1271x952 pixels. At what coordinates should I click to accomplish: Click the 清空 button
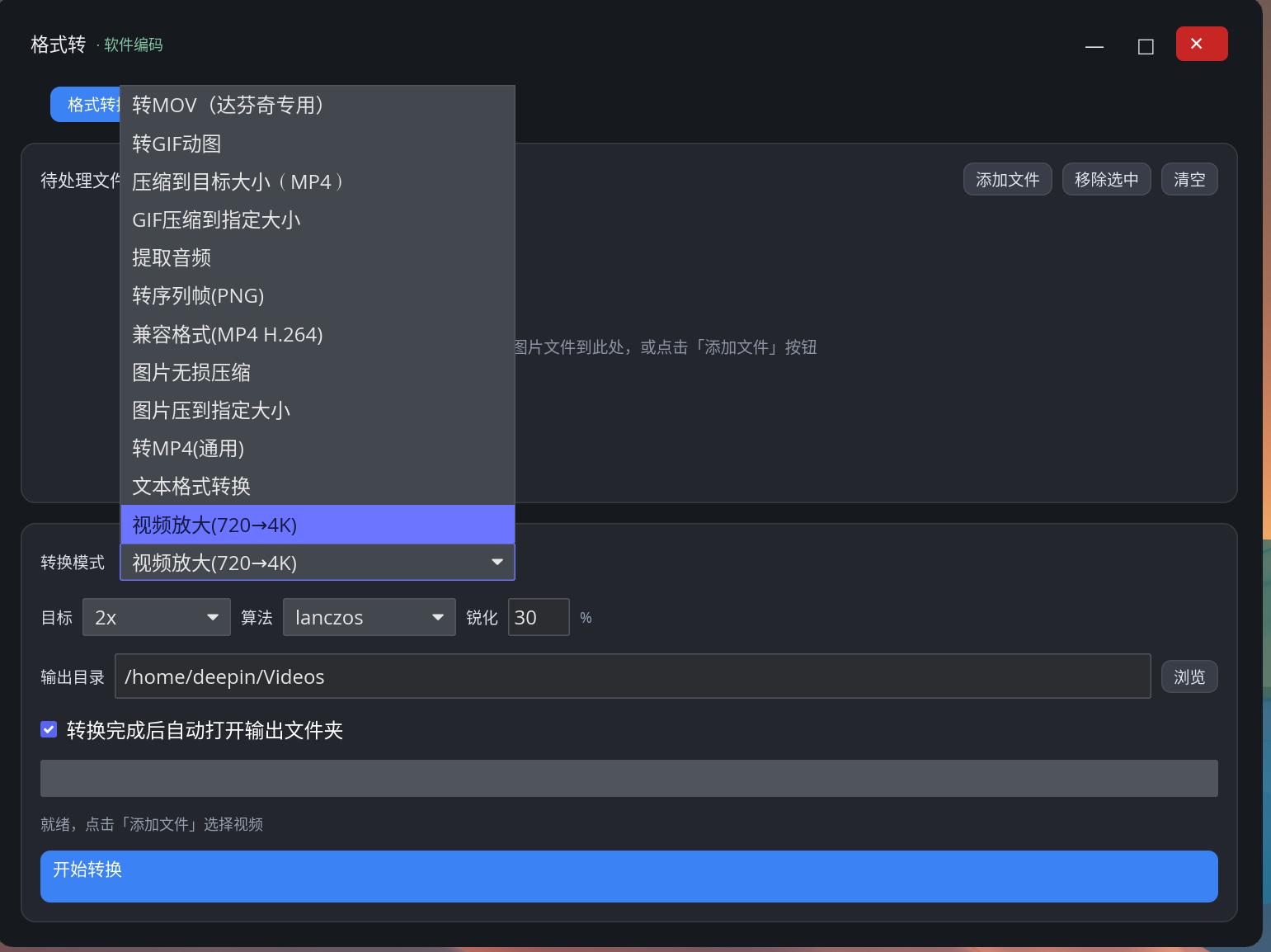coord(1189,179)
